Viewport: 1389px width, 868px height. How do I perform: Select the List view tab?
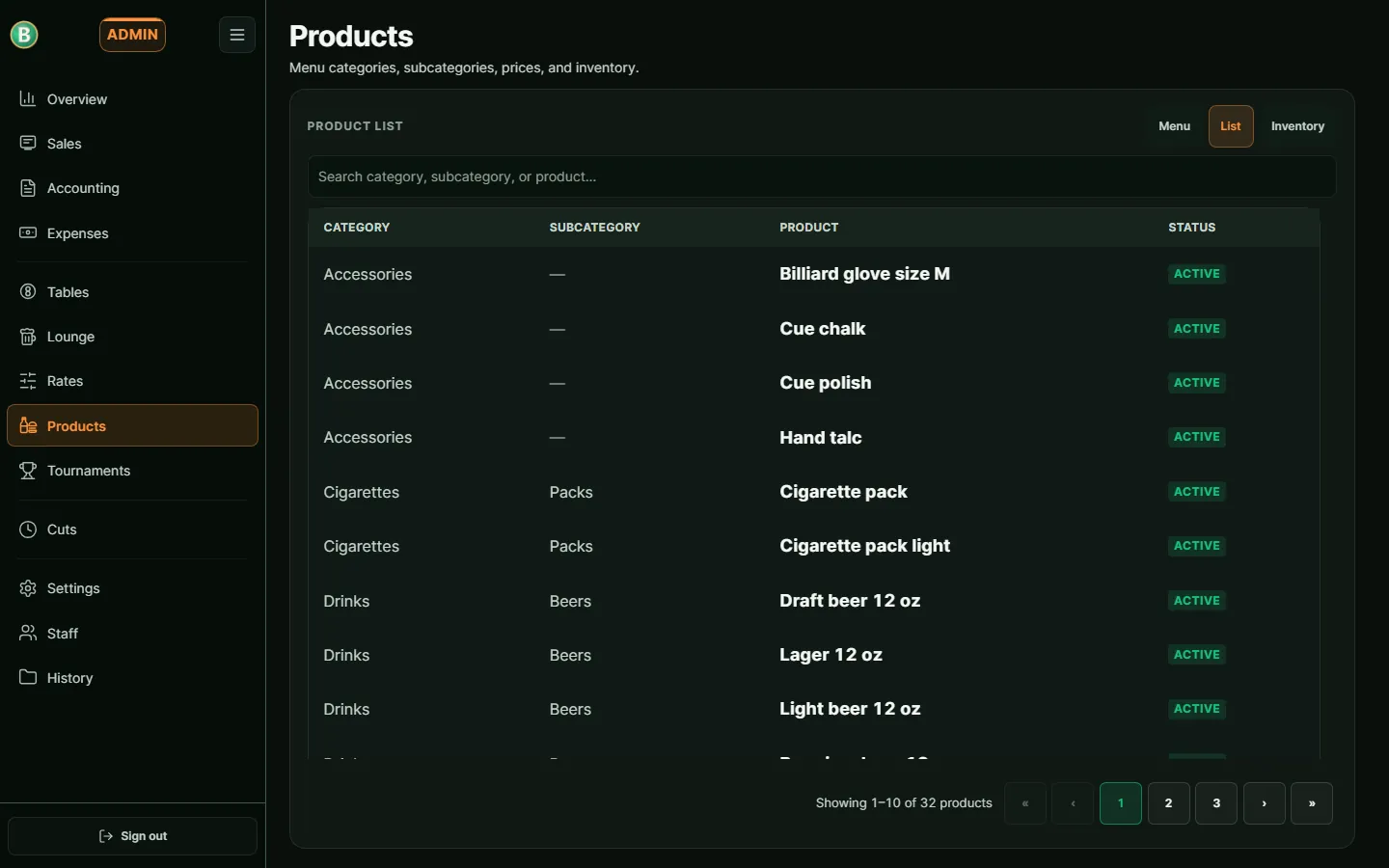(x=1231, y=126)
